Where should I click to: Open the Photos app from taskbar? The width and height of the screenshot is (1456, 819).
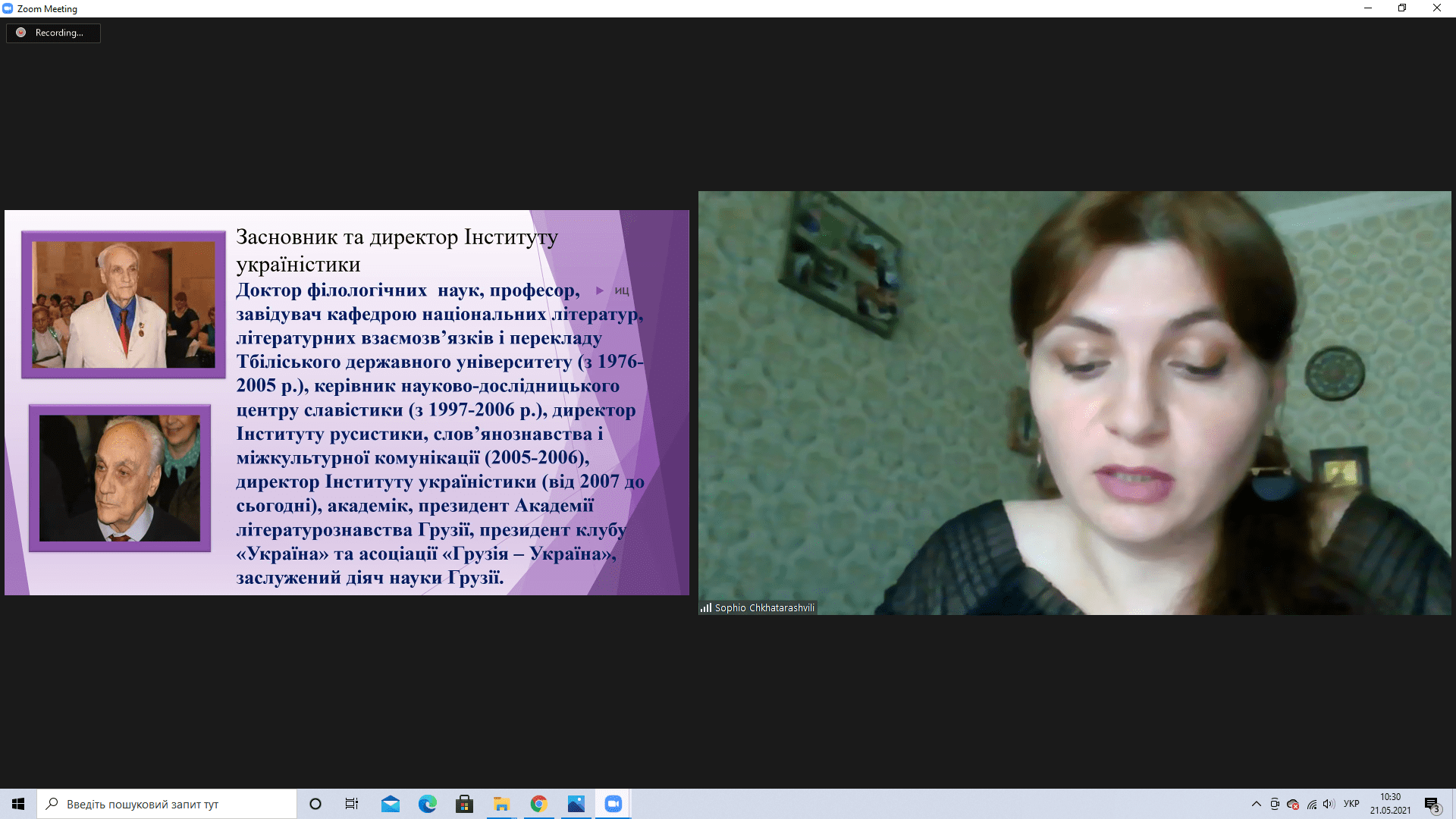click(x=576, y=804)
